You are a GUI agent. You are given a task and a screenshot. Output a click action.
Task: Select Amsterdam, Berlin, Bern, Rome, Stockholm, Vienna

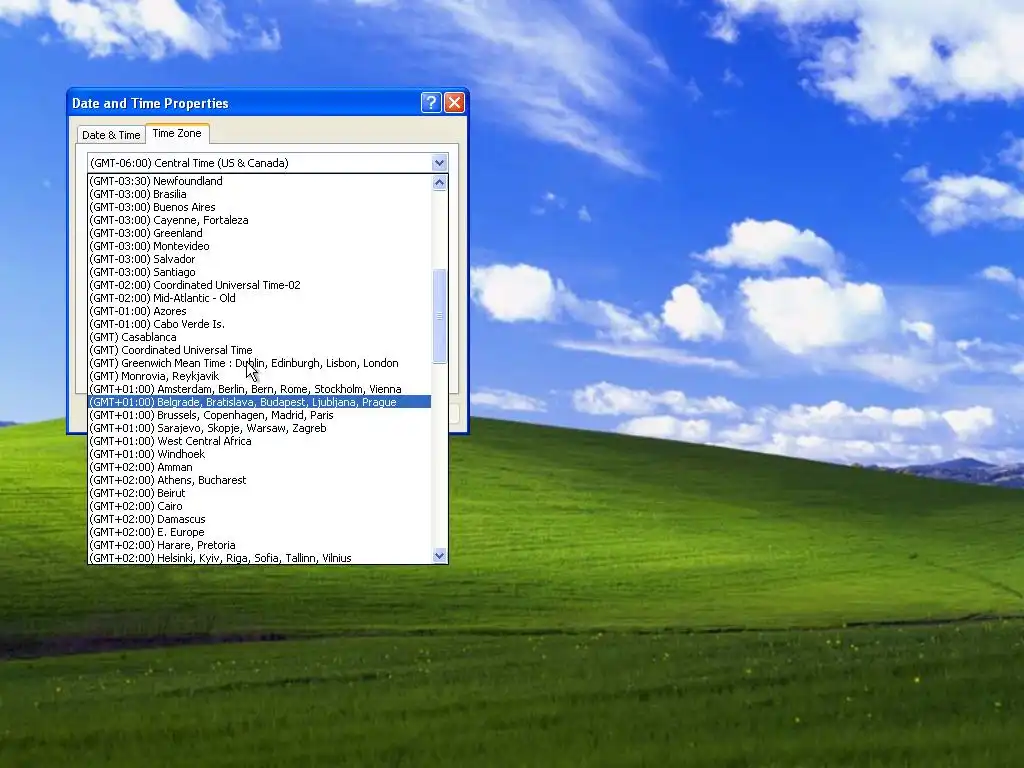pyautogui.click(x=259, y=389)
